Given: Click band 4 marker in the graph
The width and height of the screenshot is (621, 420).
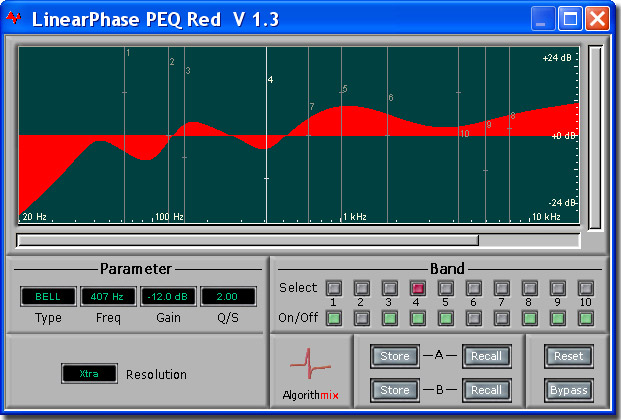Looking at the screenshot, I should click(270, 80).
